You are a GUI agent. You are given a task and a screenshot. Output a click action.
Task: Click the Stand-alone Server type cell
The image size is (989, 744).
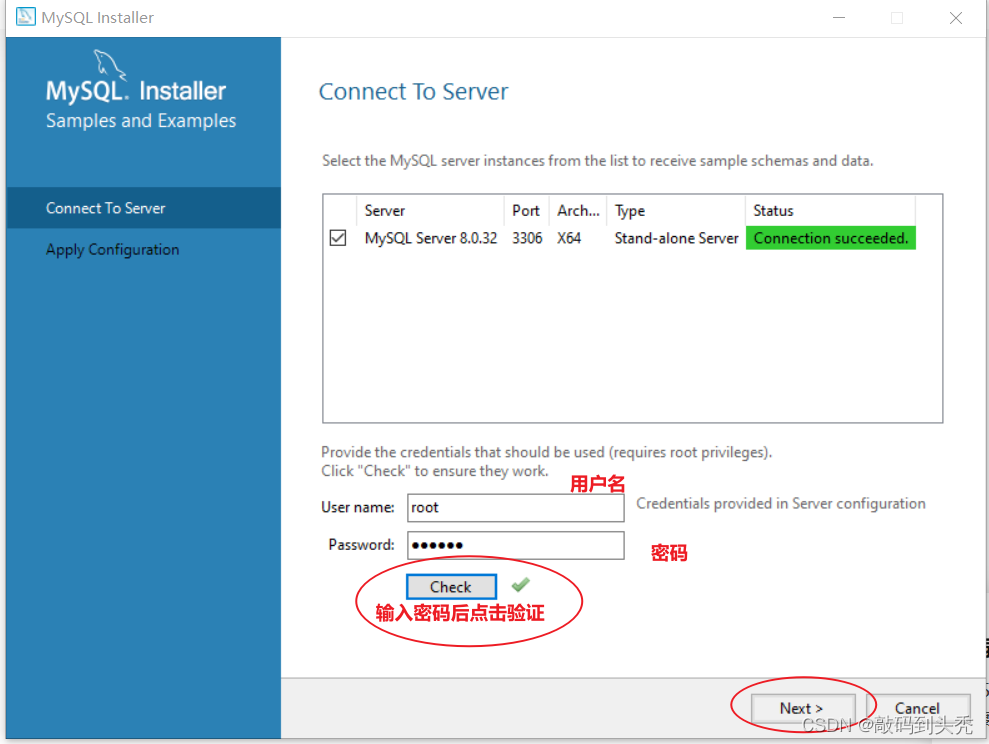coord(676,238)
